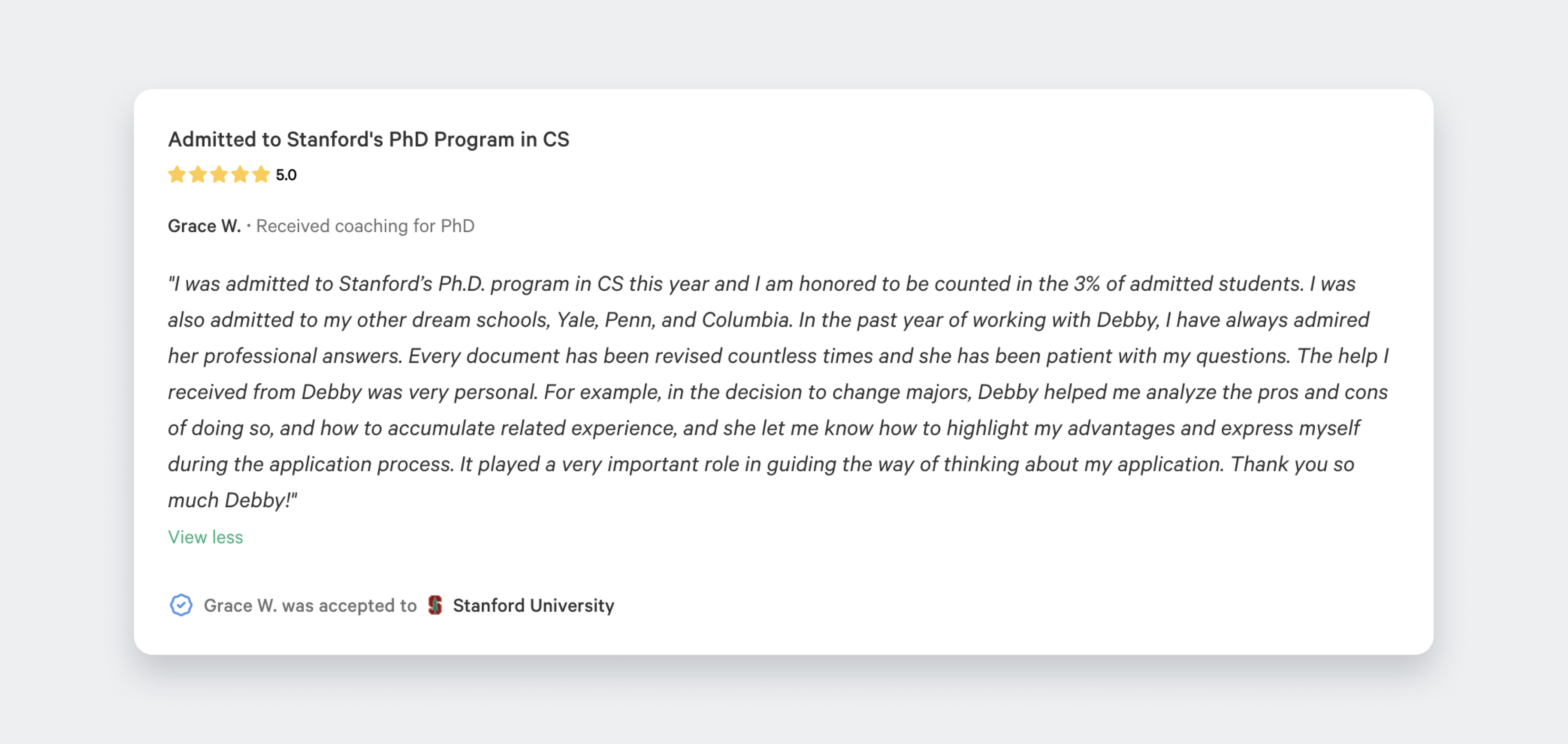Click the third gold rating star

pos(218,175)
